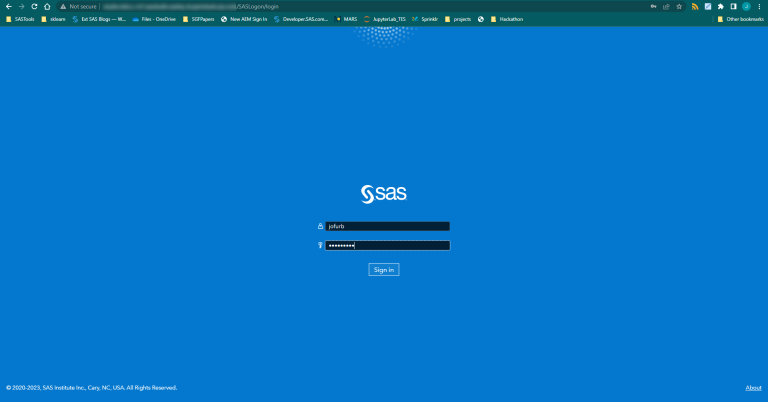The height and width of the screenshot is (402, 768).
Task: Follow the About link in footer
Action: click(x=753, y=387)
